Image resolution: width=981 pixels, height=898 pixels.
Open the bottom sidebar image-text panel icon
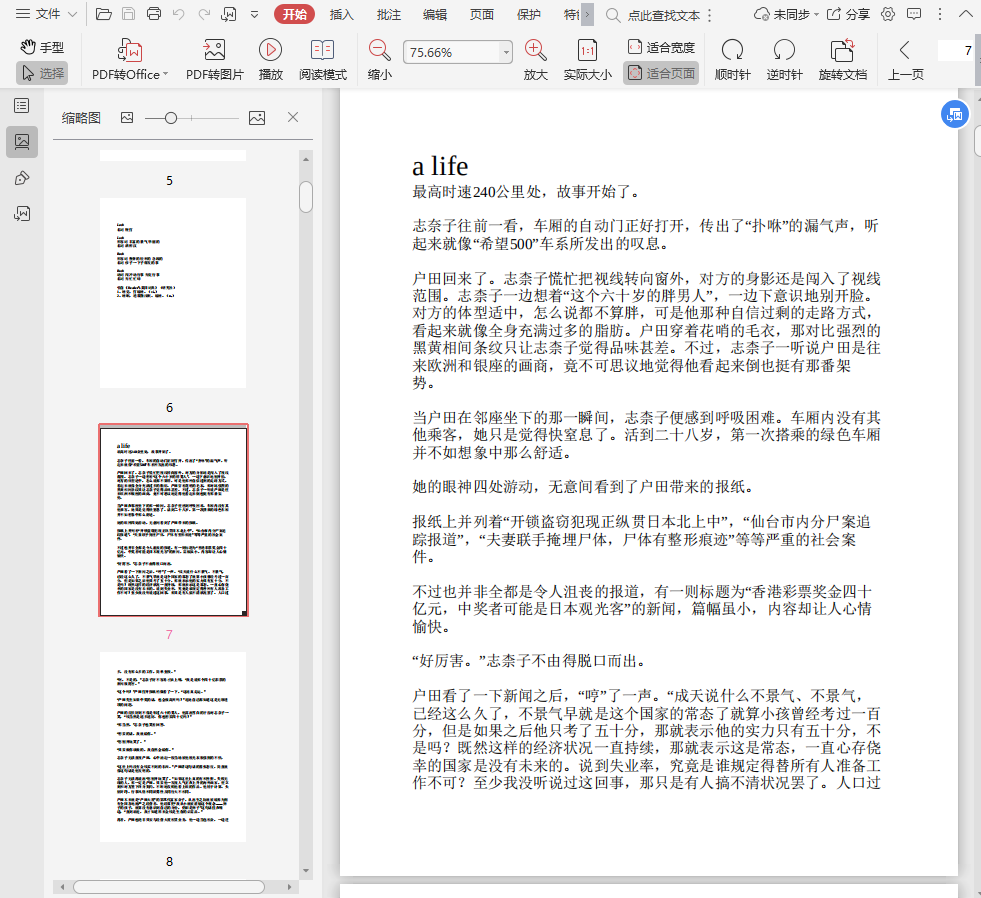(22, 214)
